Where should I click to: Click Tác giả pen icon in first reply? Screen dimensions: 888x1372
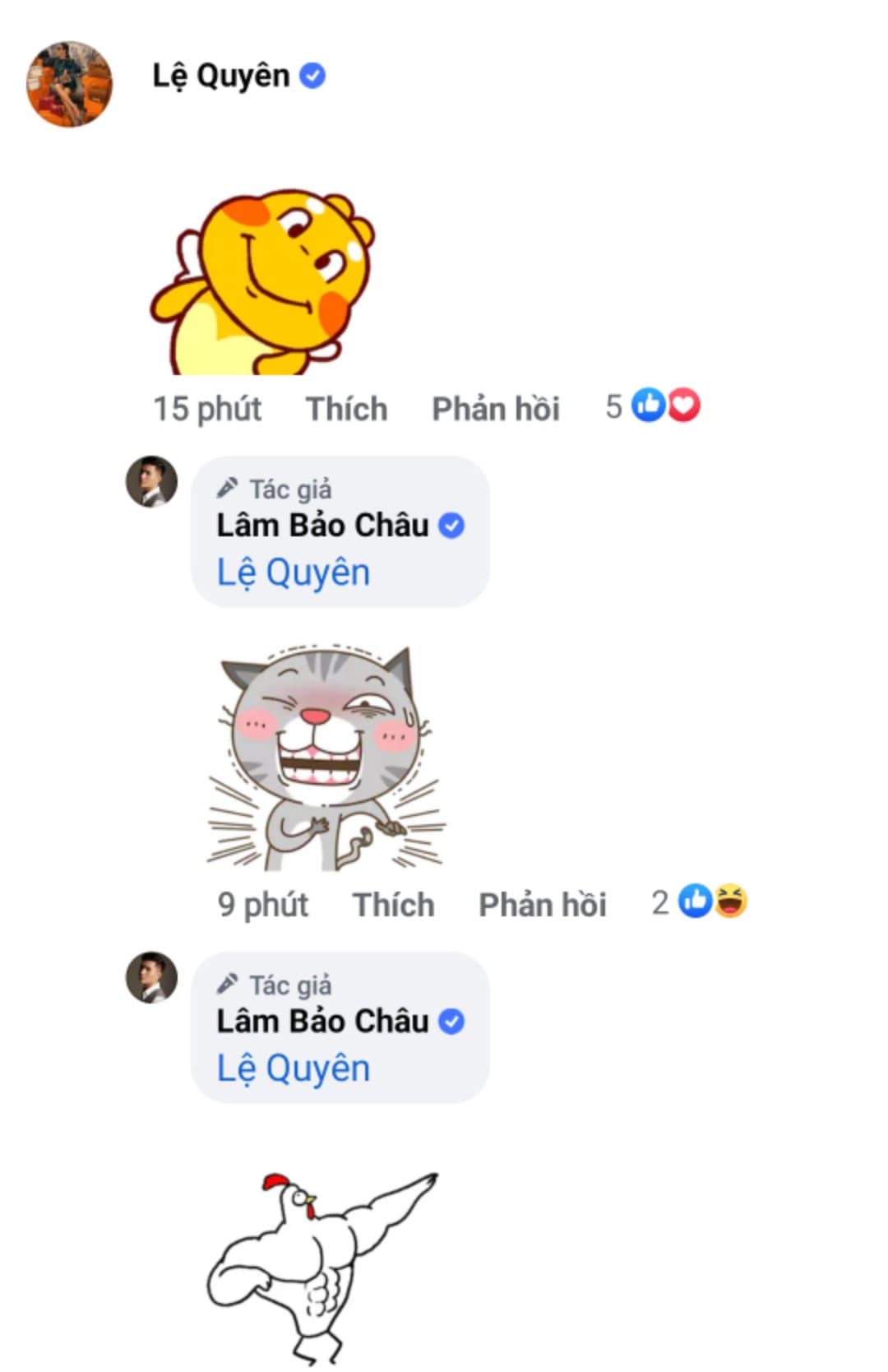tap(227, 488)
